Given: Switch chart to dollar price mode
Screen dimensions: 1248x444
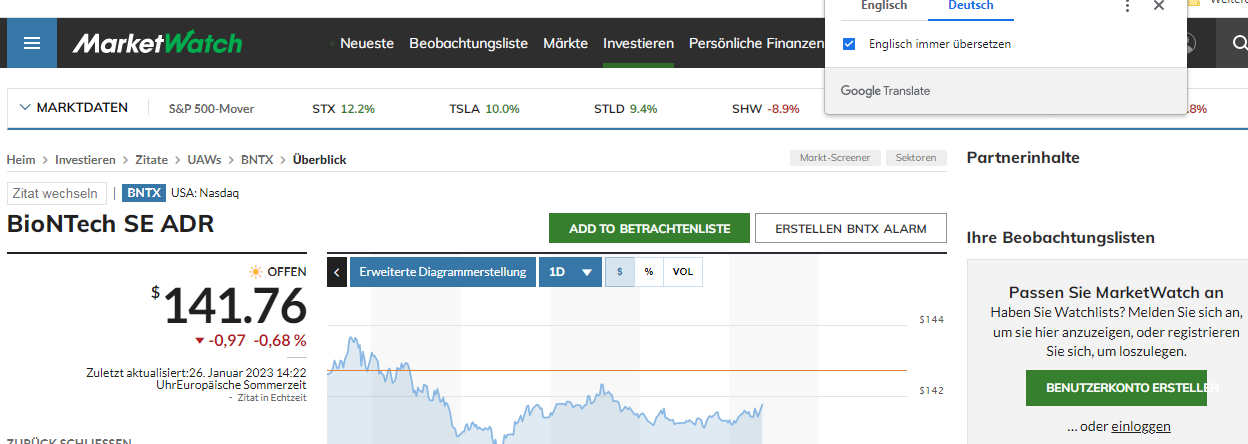Looking at the screenshot, I should point(620,272).
